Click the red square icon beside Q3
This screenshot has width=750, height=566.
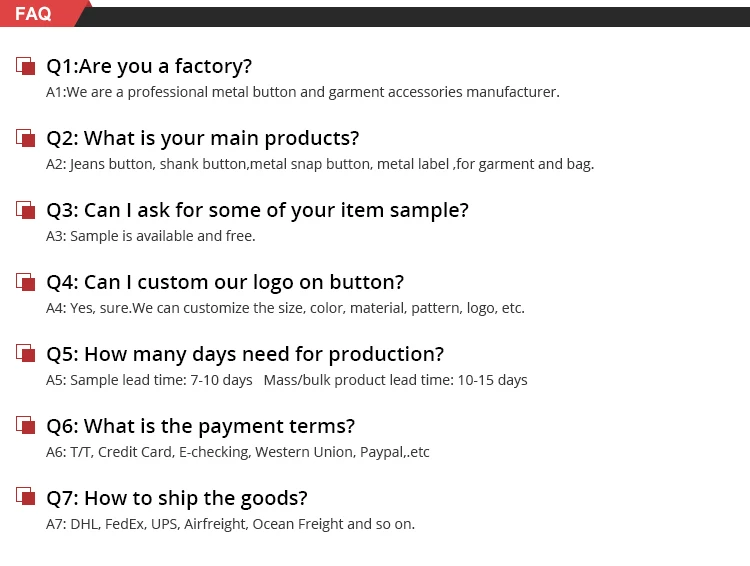click(25, 211)
